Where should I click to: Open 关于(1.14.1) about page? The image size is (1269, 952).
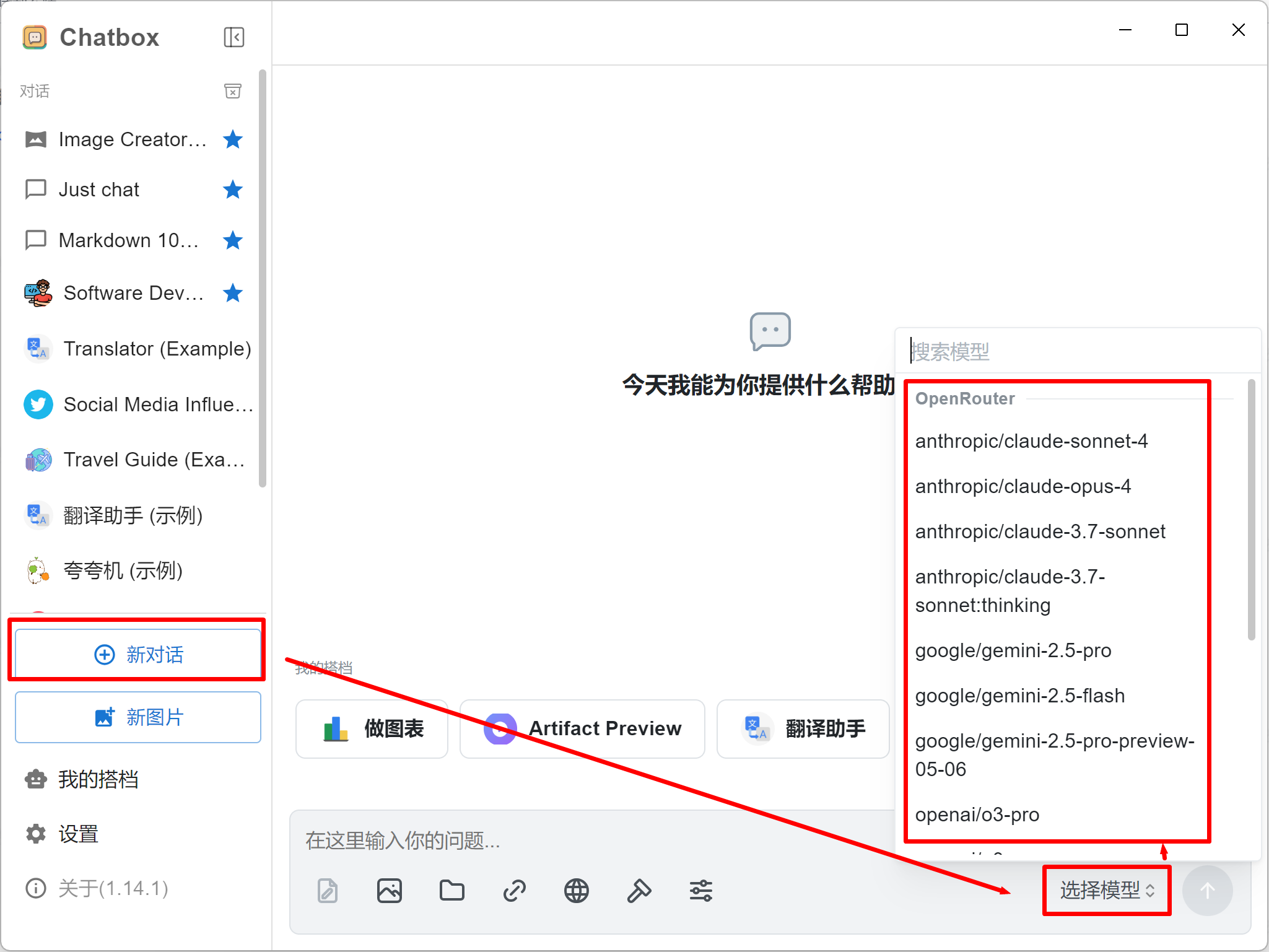point(97,888)
